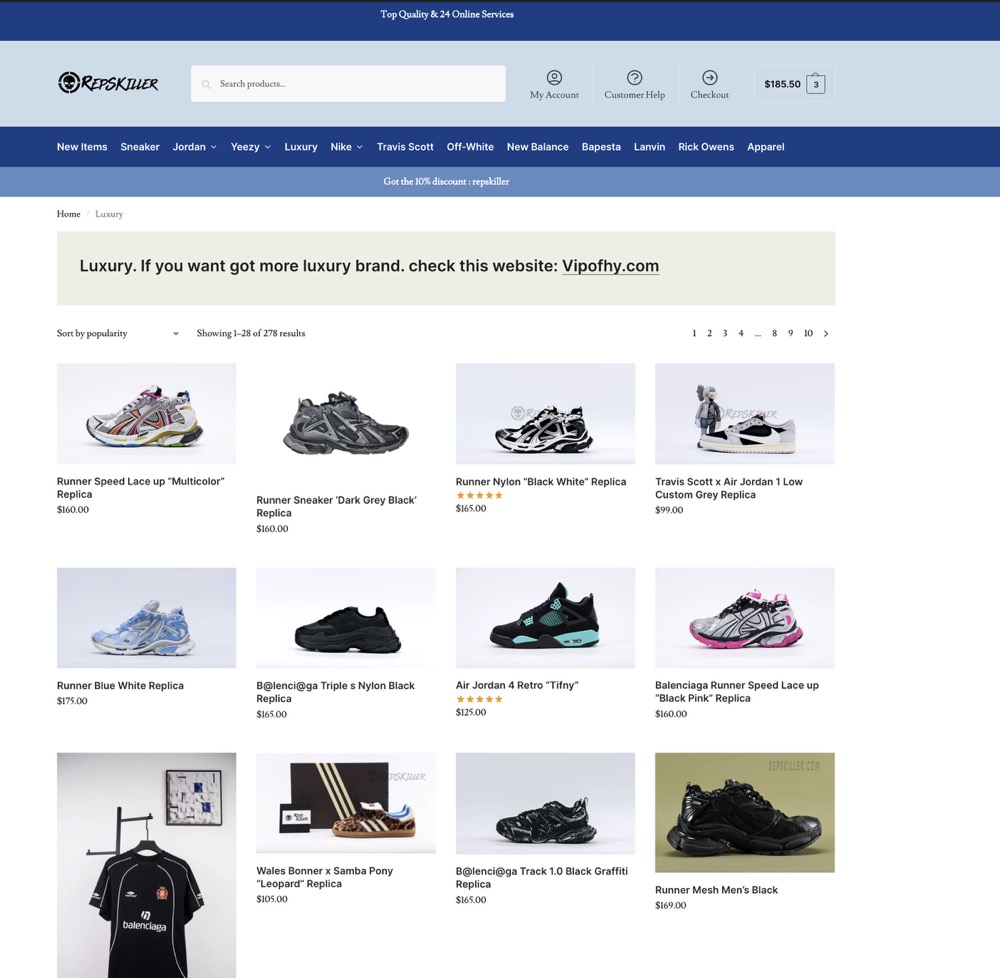The width and height of the screenshot is (1000, 978).
Task: Click the RepsKiller logo
Action: point(108,83)
